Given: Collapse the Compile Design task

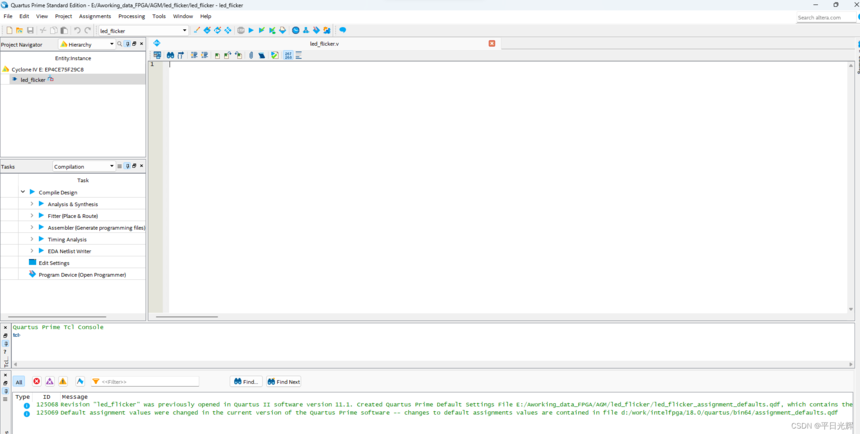Looking at the screenshot, I should (22, 192).
